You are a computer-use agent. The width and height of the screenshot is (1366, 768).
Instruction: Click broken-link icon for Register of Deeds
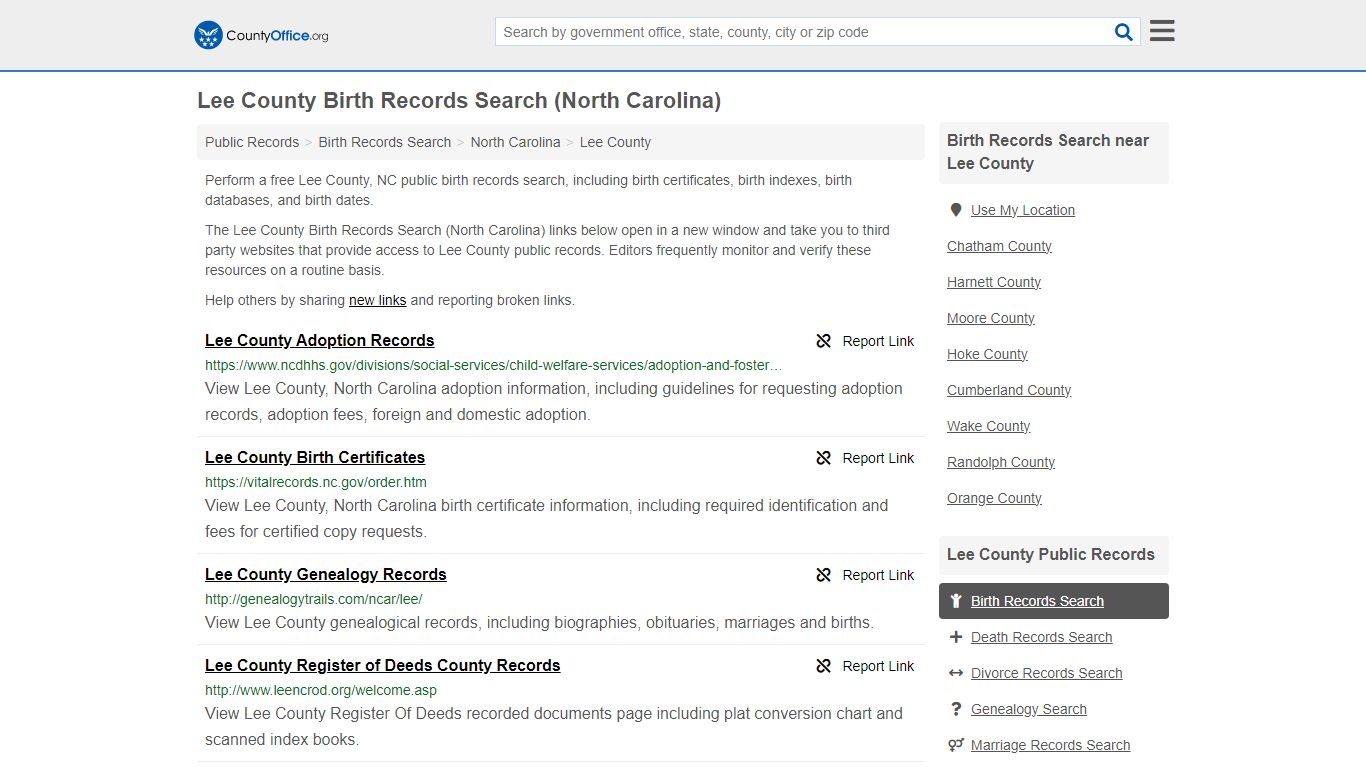pyautogui.click(x=824, y=666)
